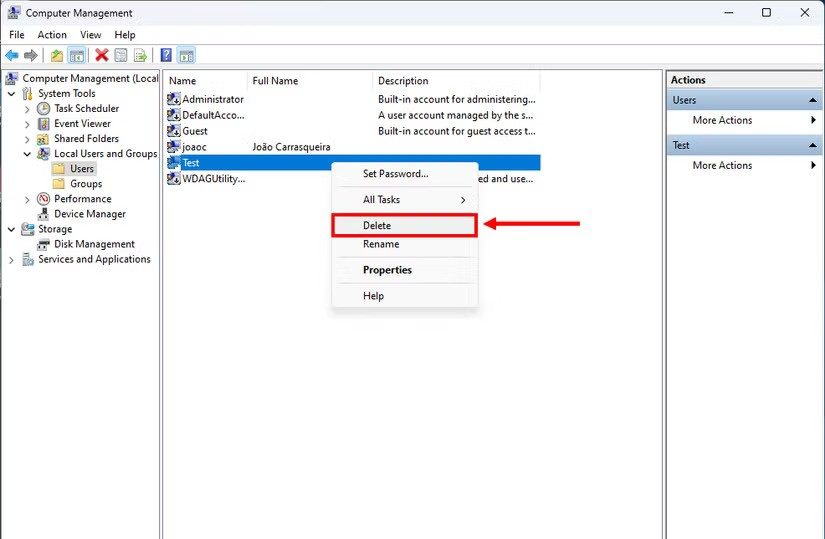Click the Event Viewer icon
The height and width of the screenshot is (539, 825).
(44, 124)
